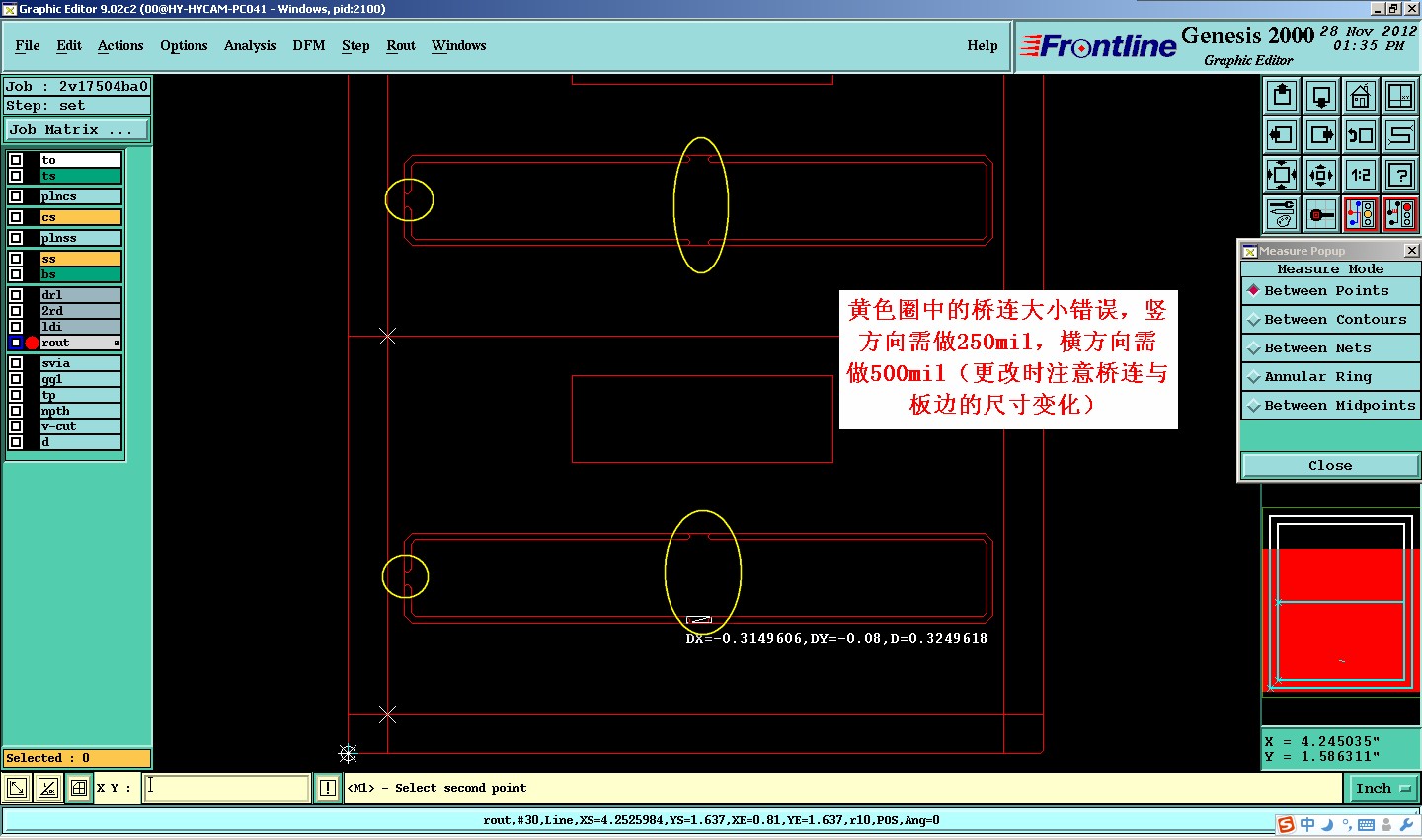Click the exclamation mark button

coord(328,788)
